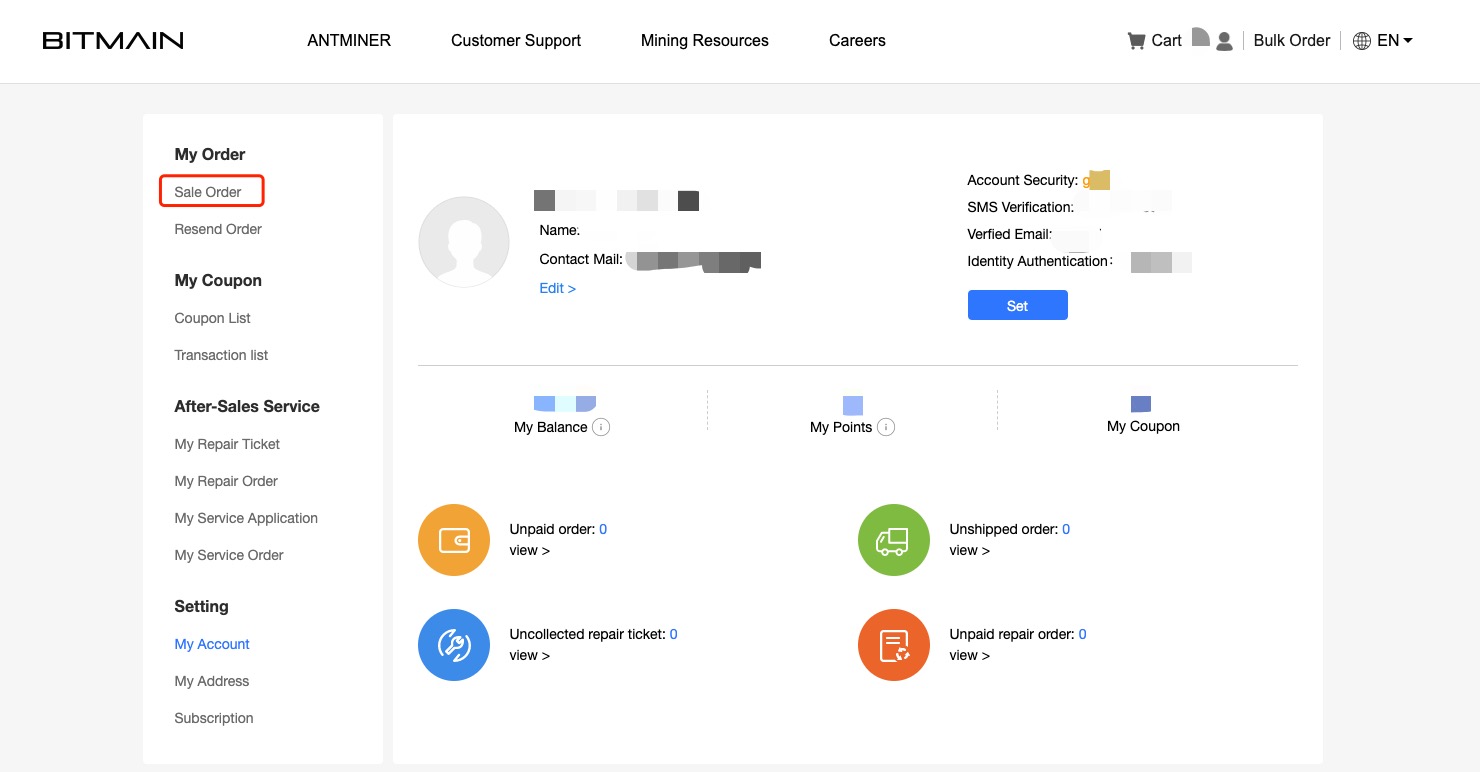Click the Uncollected repair ticket count 0
The height and width of the screenshot is (772, 1480).
674,634
